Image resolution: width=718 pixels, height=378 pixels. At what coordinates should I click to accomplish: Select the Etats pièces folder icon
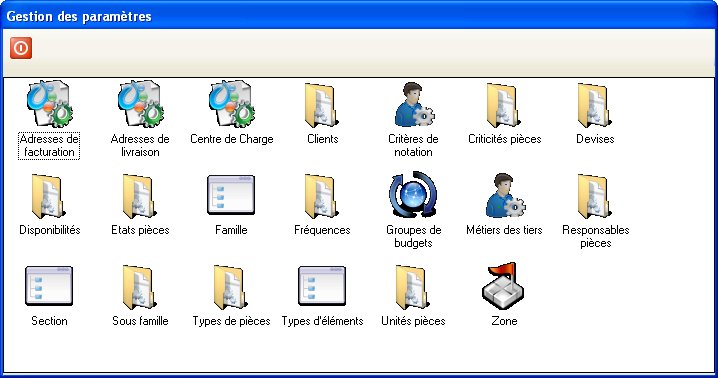[140, 197]
